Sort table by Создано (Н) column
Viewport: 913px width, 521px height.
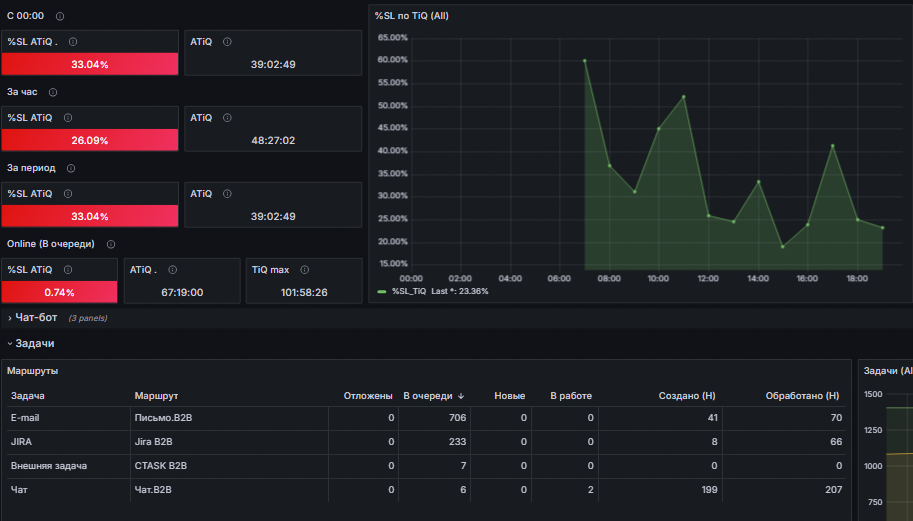point(686,396)
